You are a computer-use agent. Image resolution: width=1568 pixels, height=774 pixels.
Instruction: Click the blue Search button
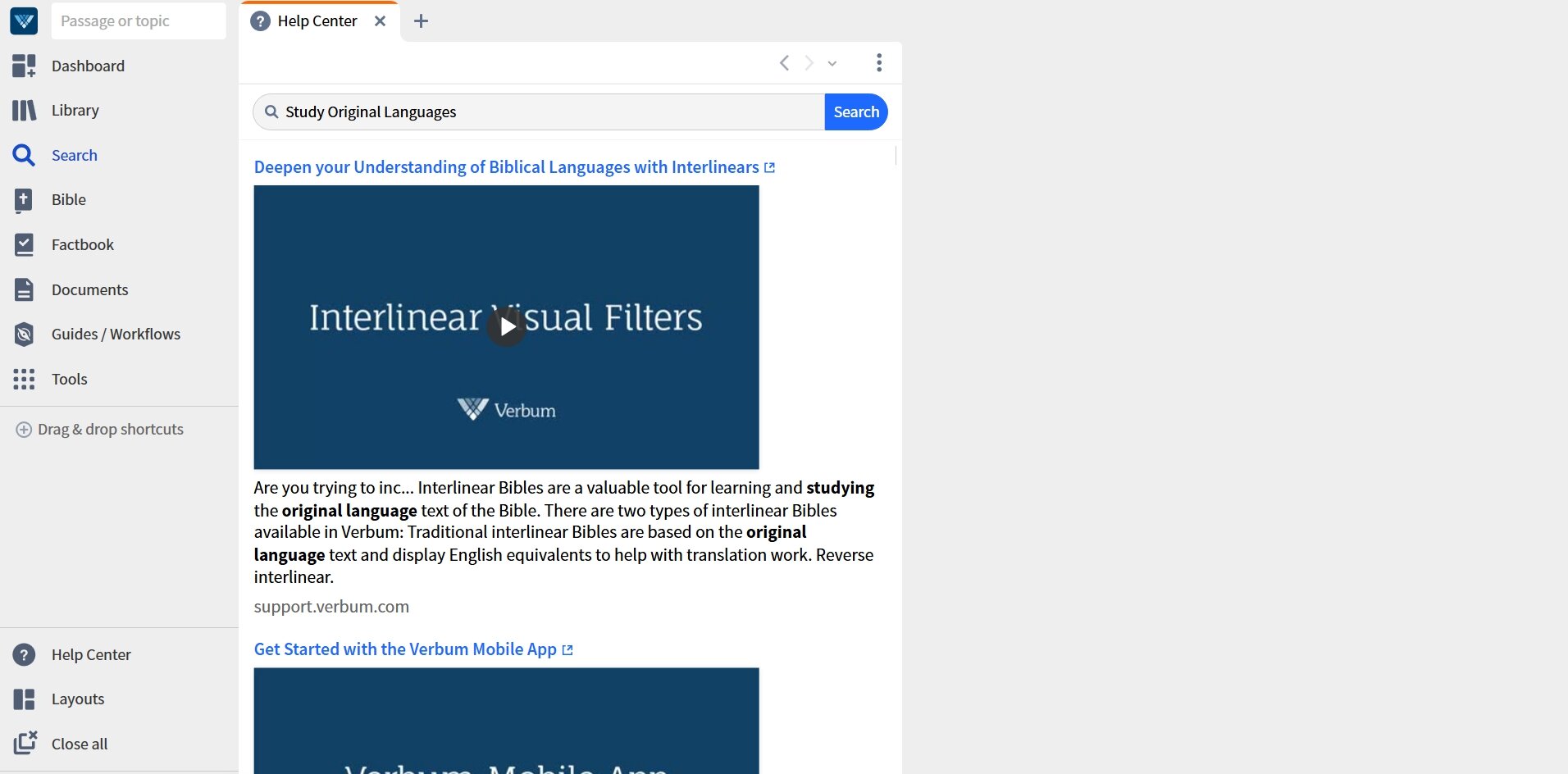[856, 112]
